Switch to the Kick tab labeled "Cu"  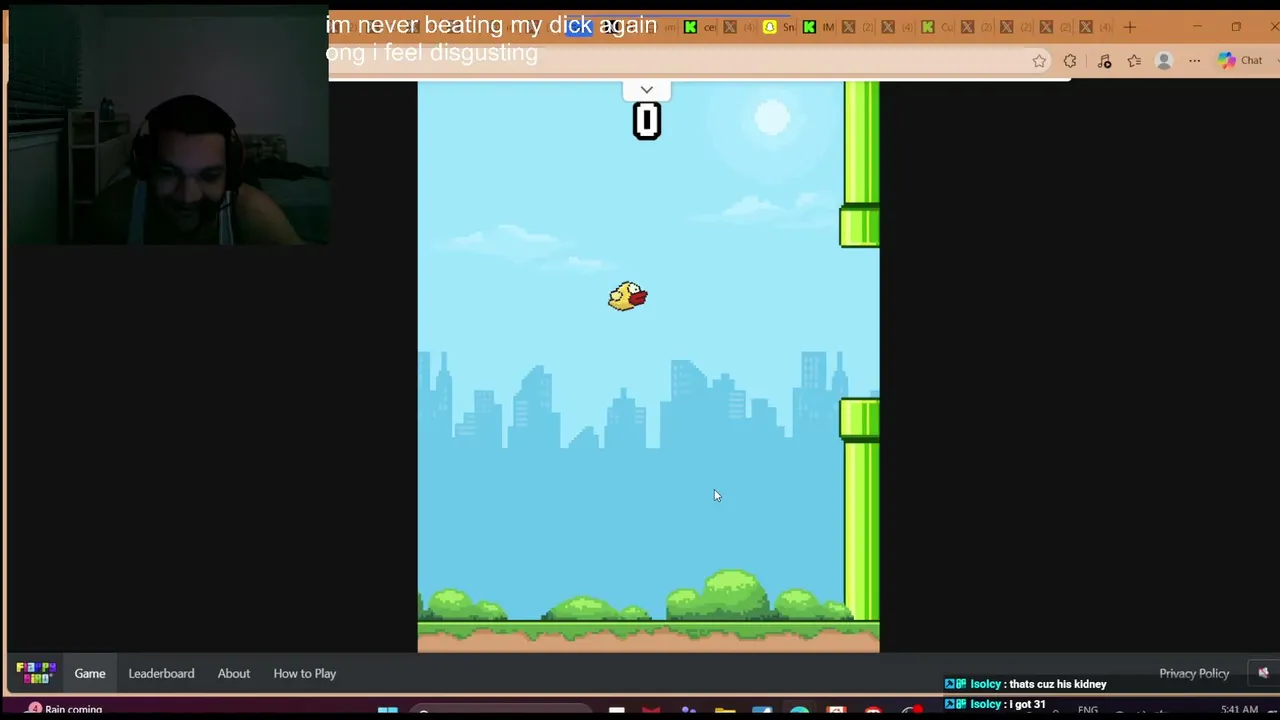pyautogui.click(x=938, y=27)
